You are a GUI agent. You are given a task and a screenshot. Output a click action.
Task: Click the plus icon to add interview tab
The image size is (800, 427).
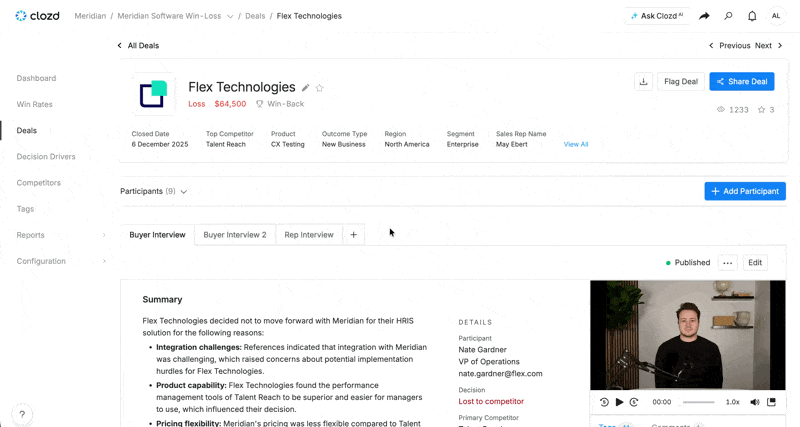tap(354, 235)
